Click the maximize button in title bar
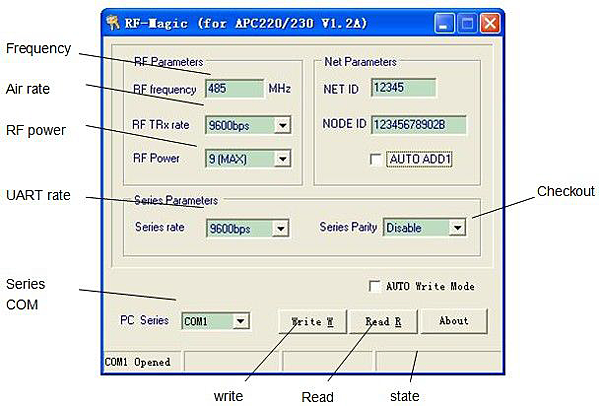This screenshot has width=600, height=406. coord(467,24)
